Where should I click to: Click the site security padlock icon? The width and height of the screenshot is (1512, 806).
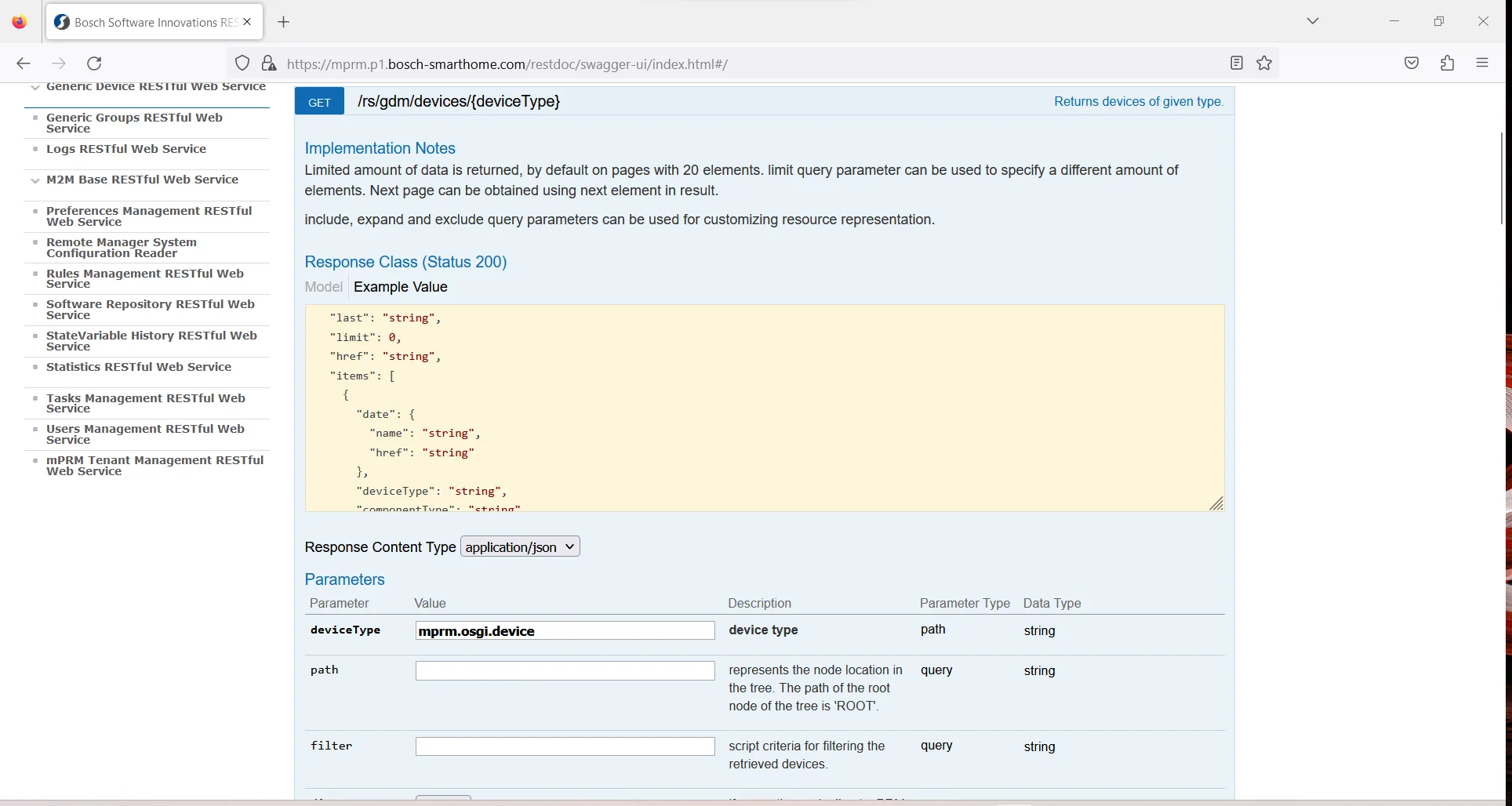tap(268, 64)
